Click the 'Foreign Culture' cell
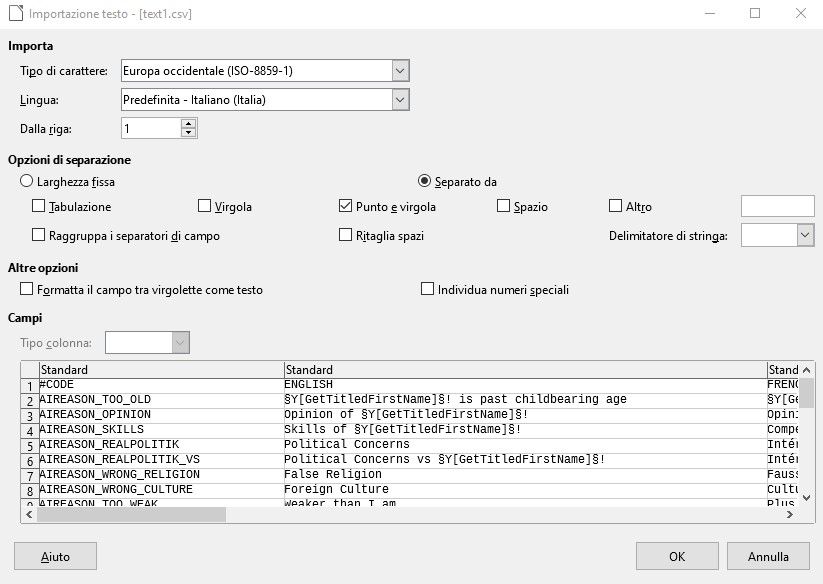The height and width of the screenshot is (584, 823). pyautogui.click(x=525, y=490)
